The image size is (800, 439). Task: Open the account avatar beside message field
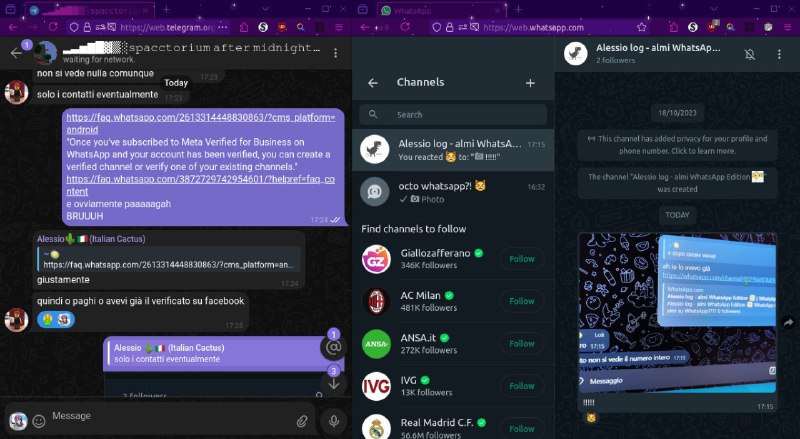coord(18,421)
